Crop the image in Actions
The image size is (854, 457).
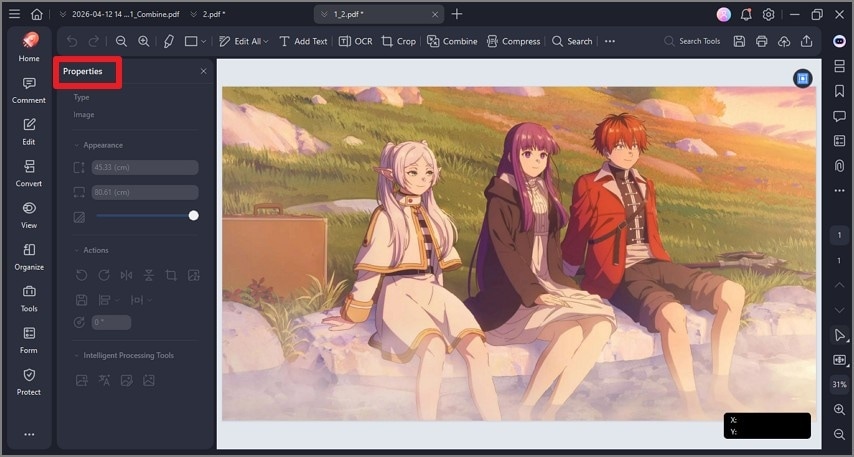[x=171, y=275]
